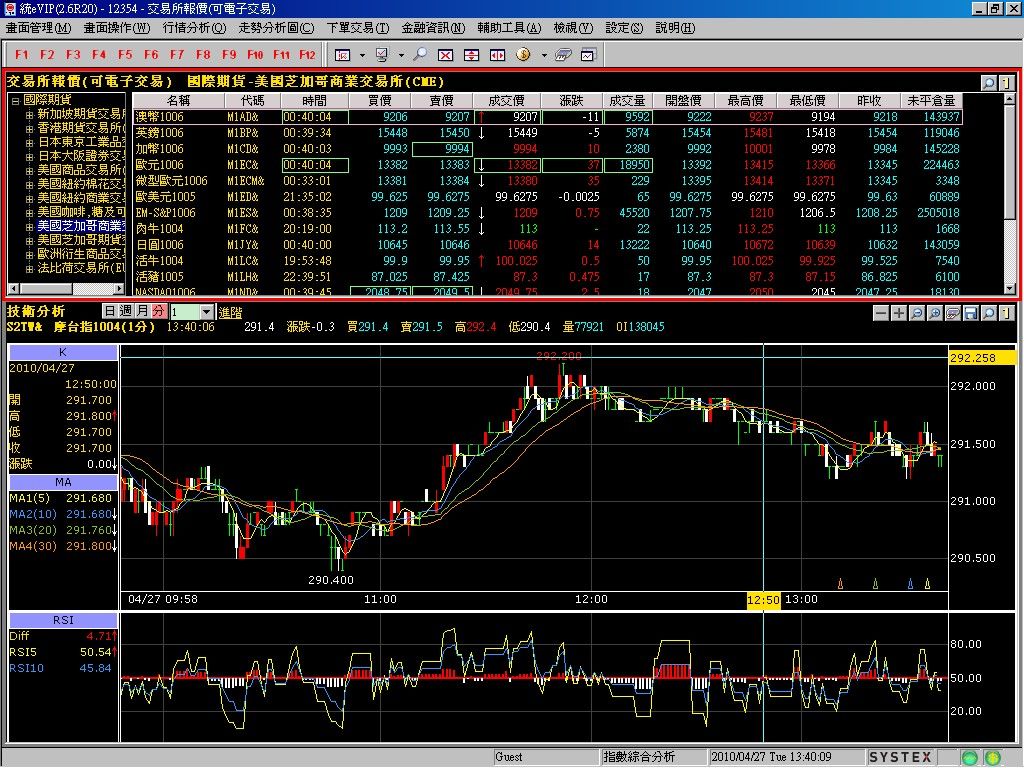Switch chart period to 日 (daily)
This screenshot has height=768, width=1024.
pyautogui.click(x=110, y=312)
